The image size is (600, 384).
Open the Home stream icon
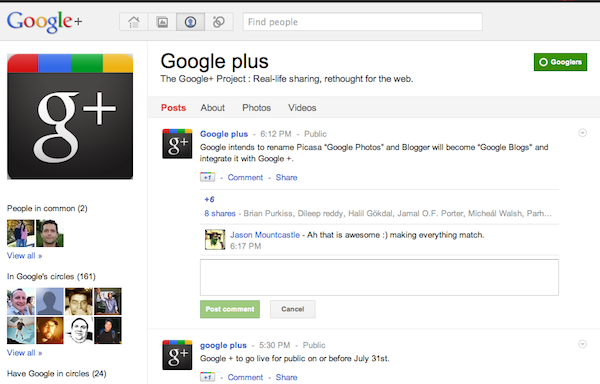(134, 22)
